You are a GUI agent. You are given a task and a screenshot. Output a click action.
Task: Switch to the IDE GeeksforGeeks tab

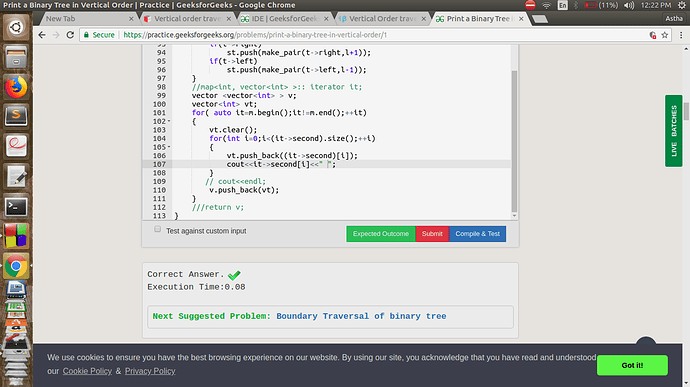(285, 19)
